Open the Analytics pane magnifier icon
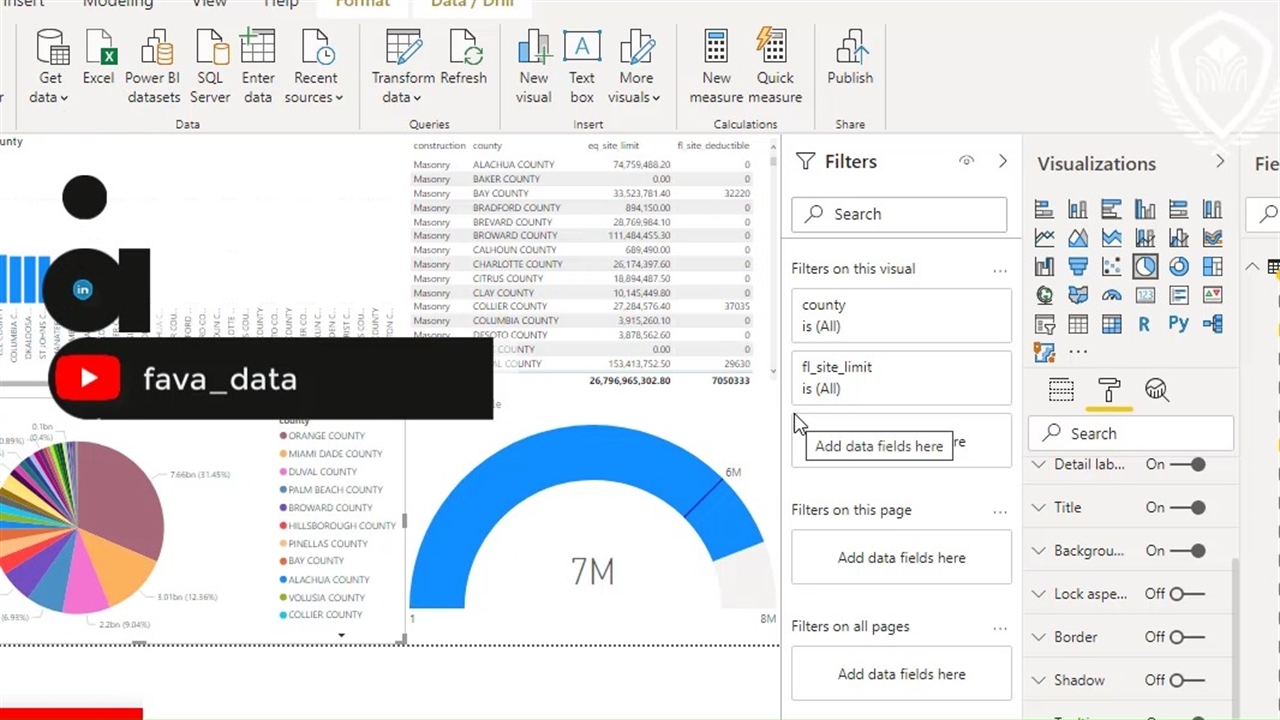This screenshot has width=1280, height=720. click(x=1157, y=390)
